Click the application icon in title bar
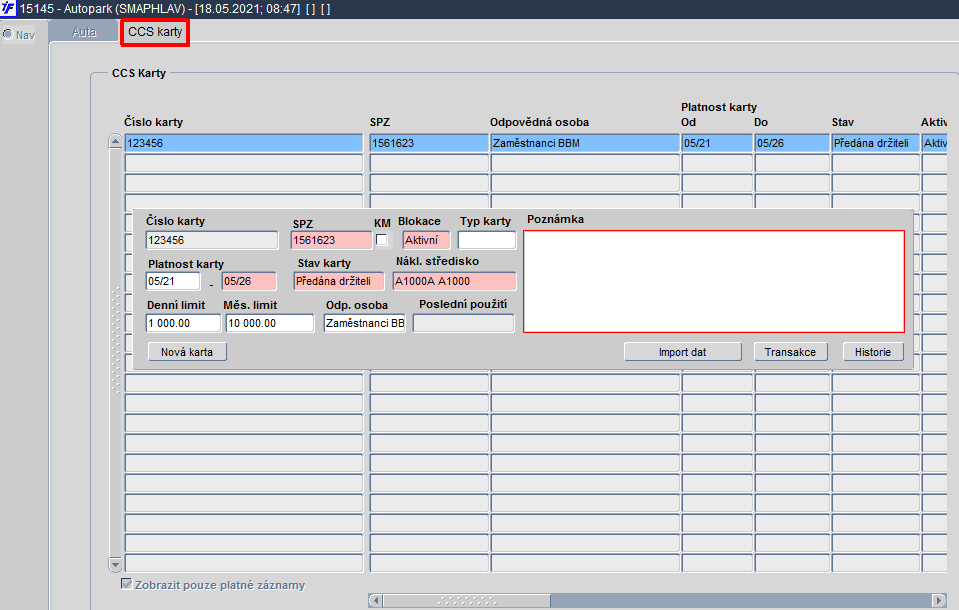Viewport: 959px width, 610px height. point(8,9)
